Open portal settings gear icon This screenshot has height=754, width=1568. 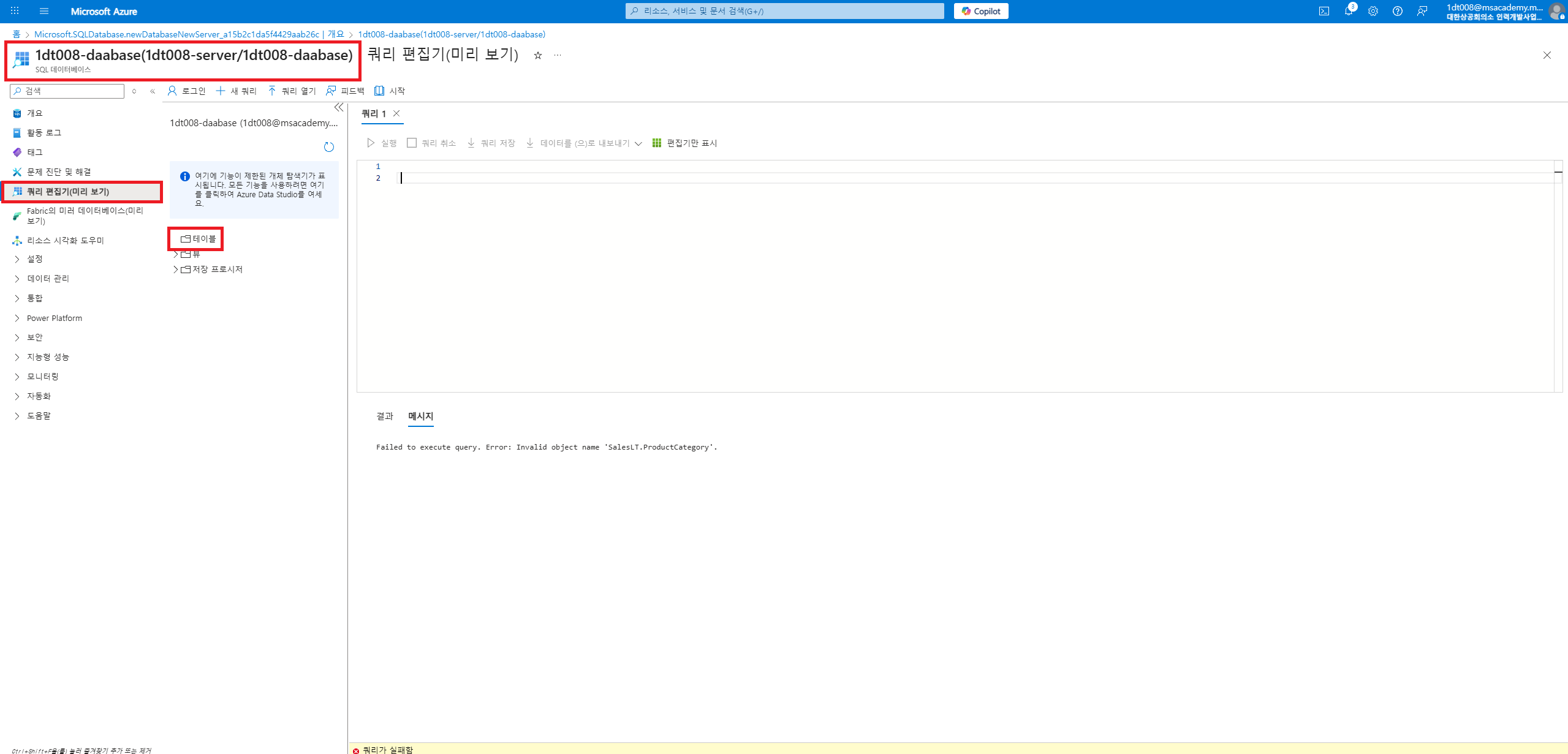1373,11
